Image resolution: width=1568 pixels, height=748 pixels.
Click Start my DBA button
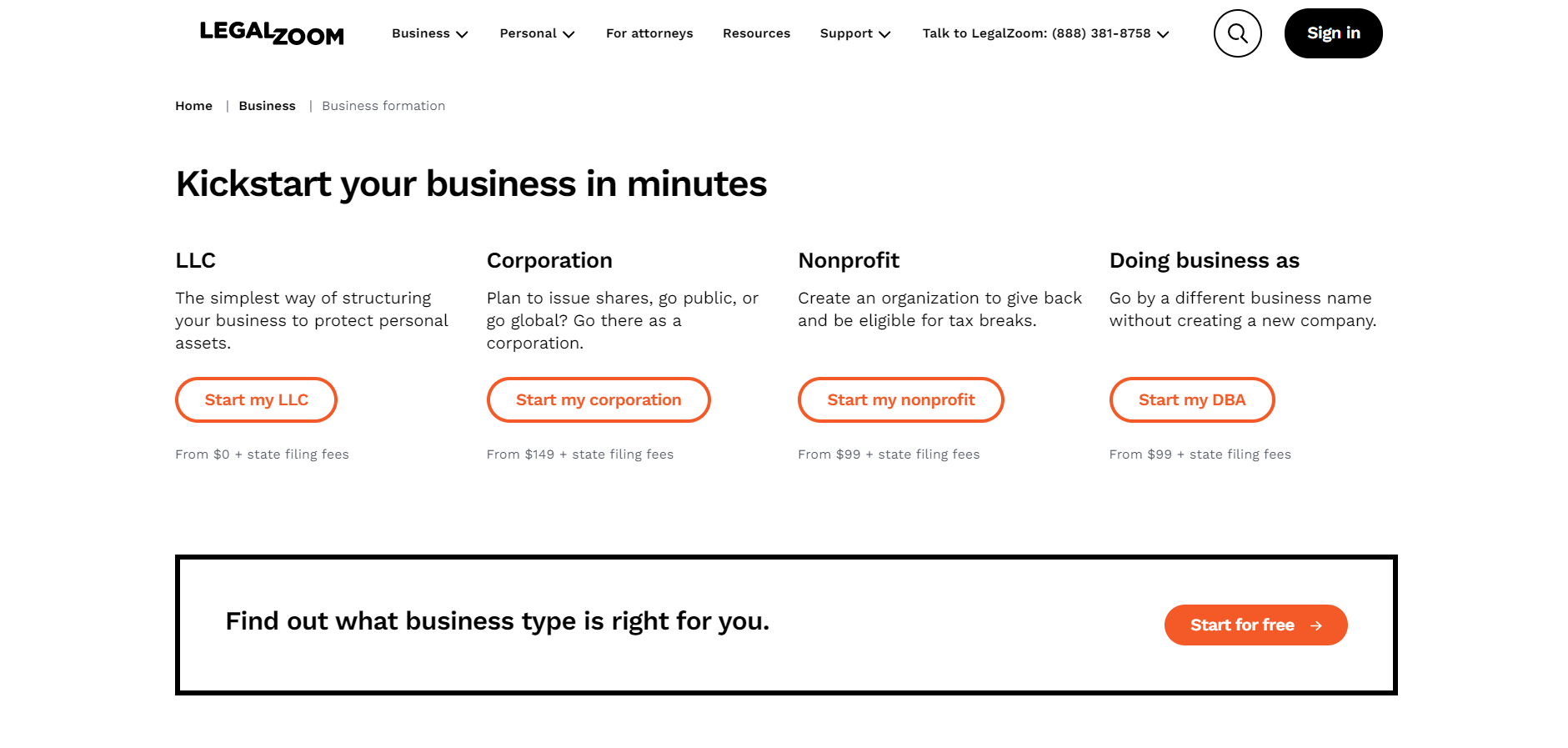tap(1192, 400)
